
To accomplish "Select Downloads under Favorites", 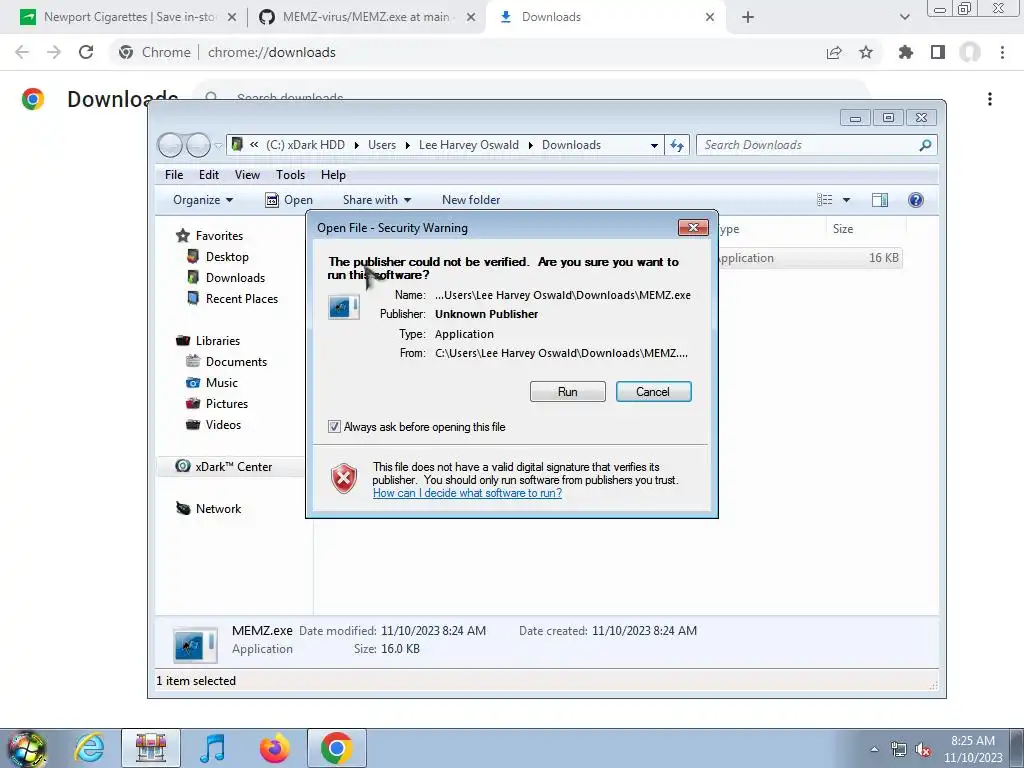I will (235, 278).
